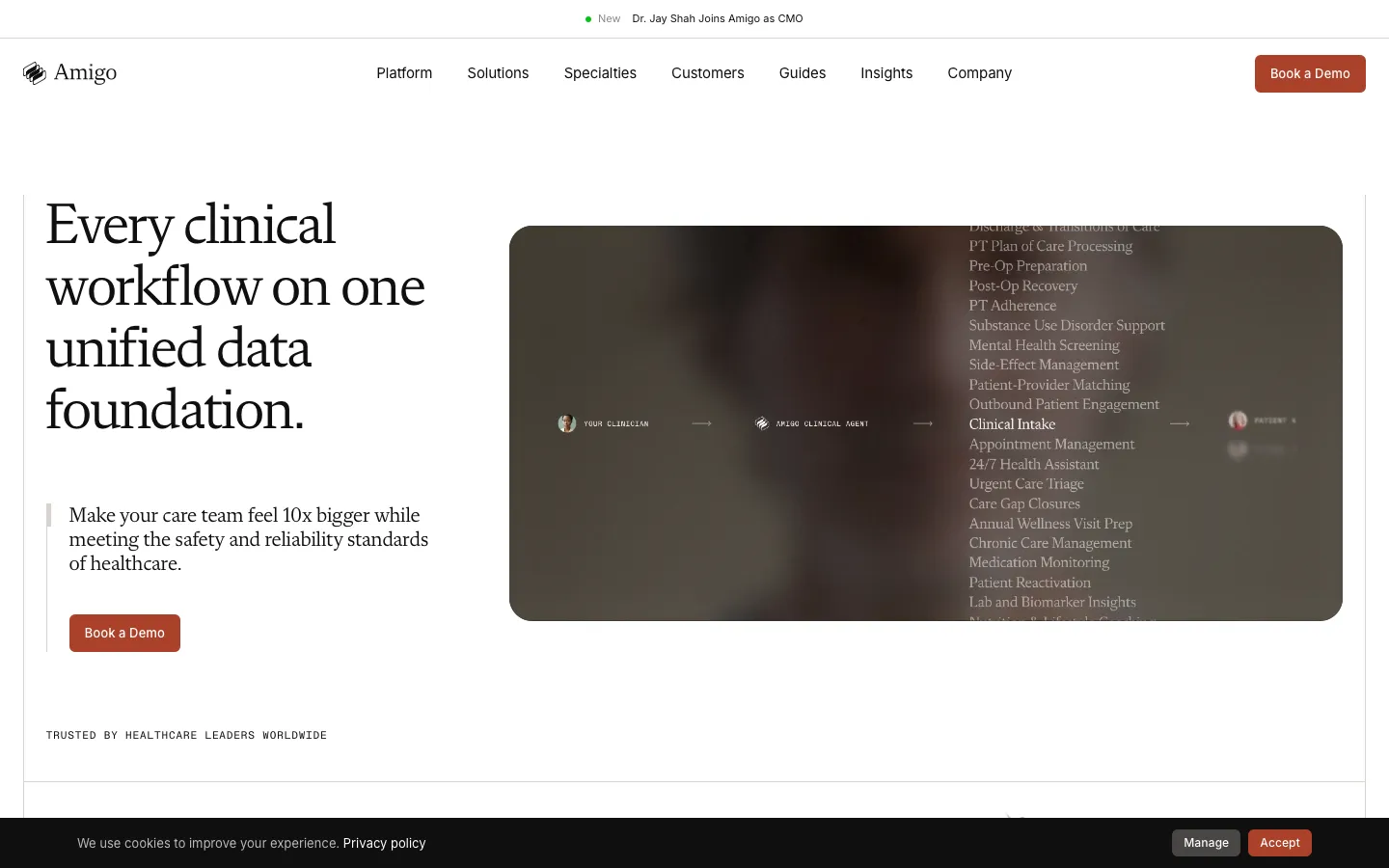1389x868 pixels.
Task: Click 'Pre-Op Preparation' in the list
Action: click(1027, 266)
